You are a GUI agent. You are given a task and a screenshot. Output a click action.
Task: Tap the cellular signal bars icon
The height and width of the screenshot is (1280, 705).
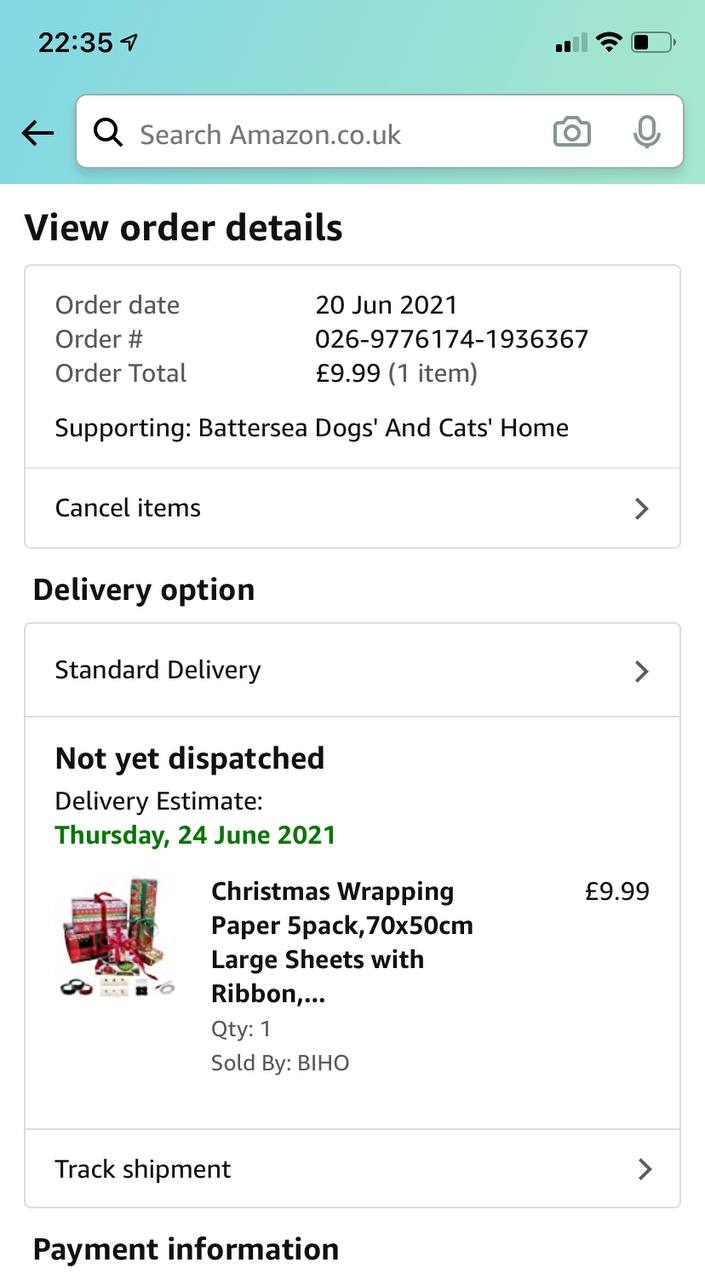point(571,43)
